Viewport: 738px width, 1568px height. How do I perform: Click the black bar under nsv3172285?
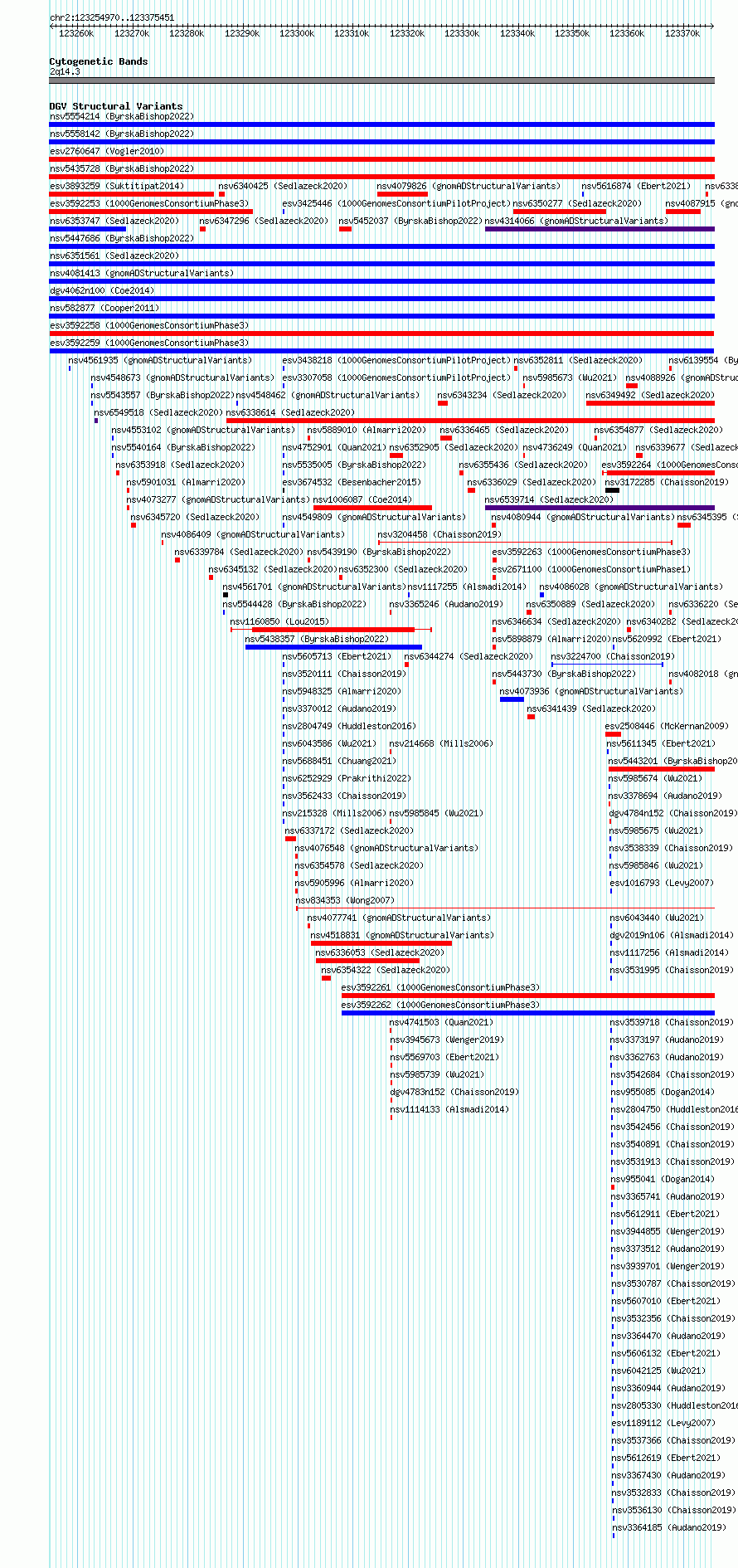pyautogui.click(x=612, y=490)
